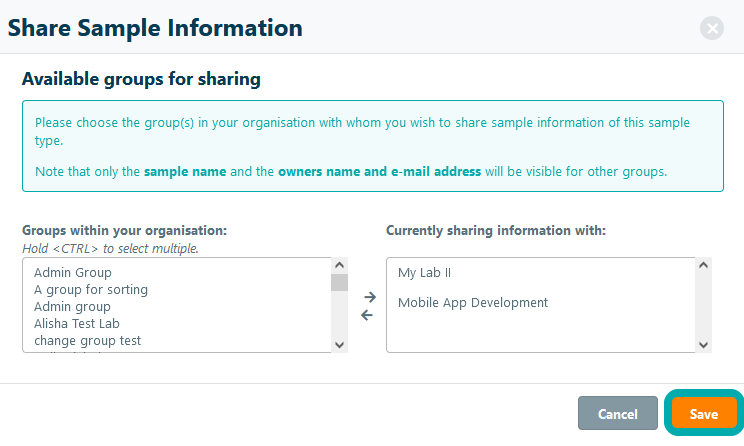Image resolution: width=744 pixels, height=446 pixels.
Task: Select 'Admin group' entry above Alisha Test Lab
Action: 72,307
